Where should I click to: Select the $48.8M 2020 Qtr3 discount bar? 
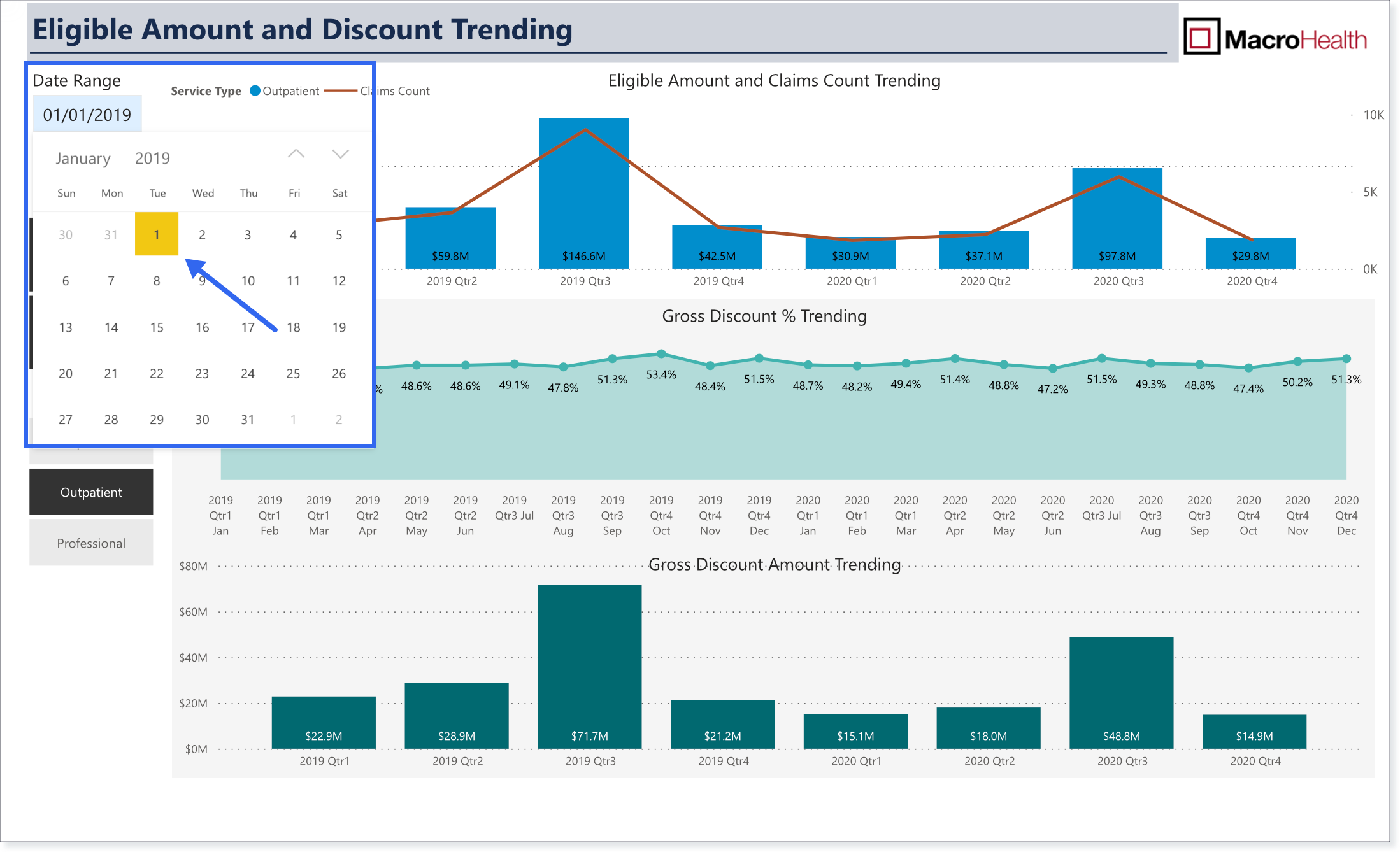point(1122,693)
